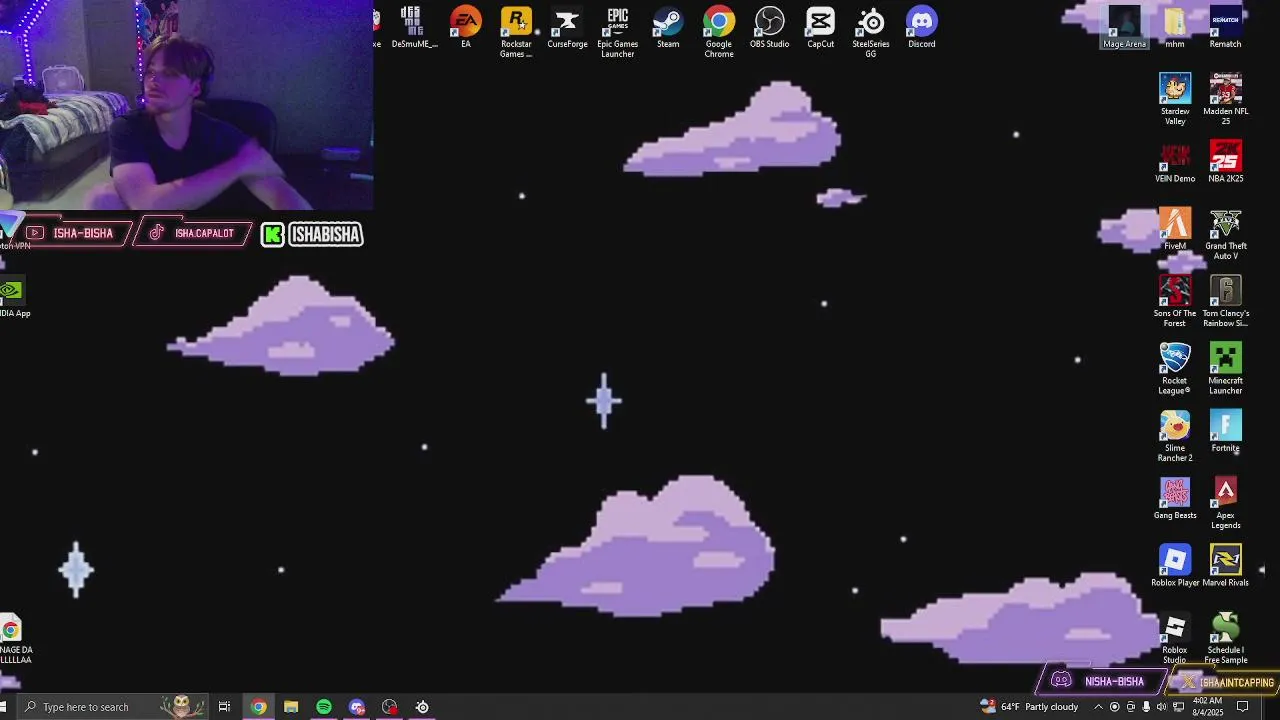Launch Marvel Rivals desktop shortcut
Screen dimensions: 1280x720
pyautogui.click(x=1225, y=565)
